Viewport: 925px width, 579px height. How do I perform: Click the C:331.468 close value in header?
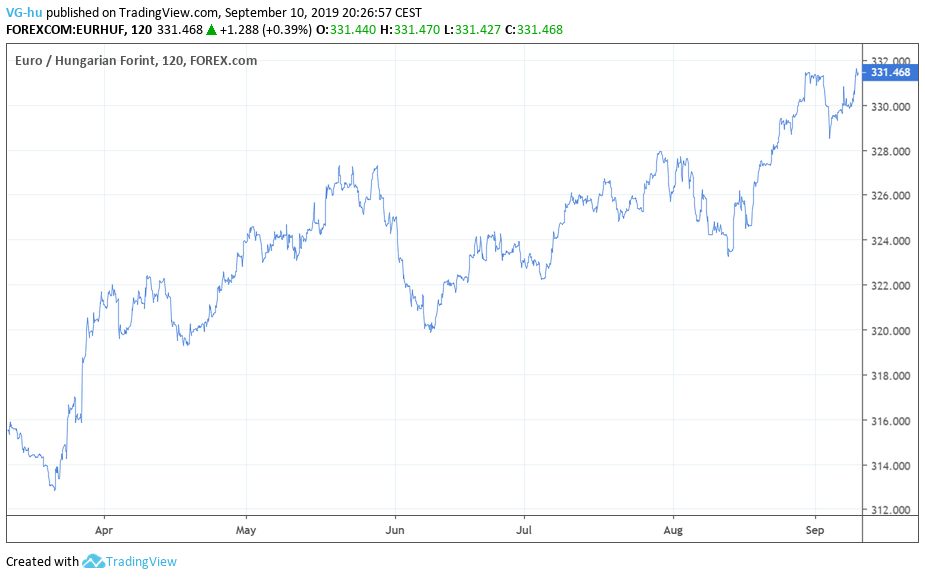533,30
